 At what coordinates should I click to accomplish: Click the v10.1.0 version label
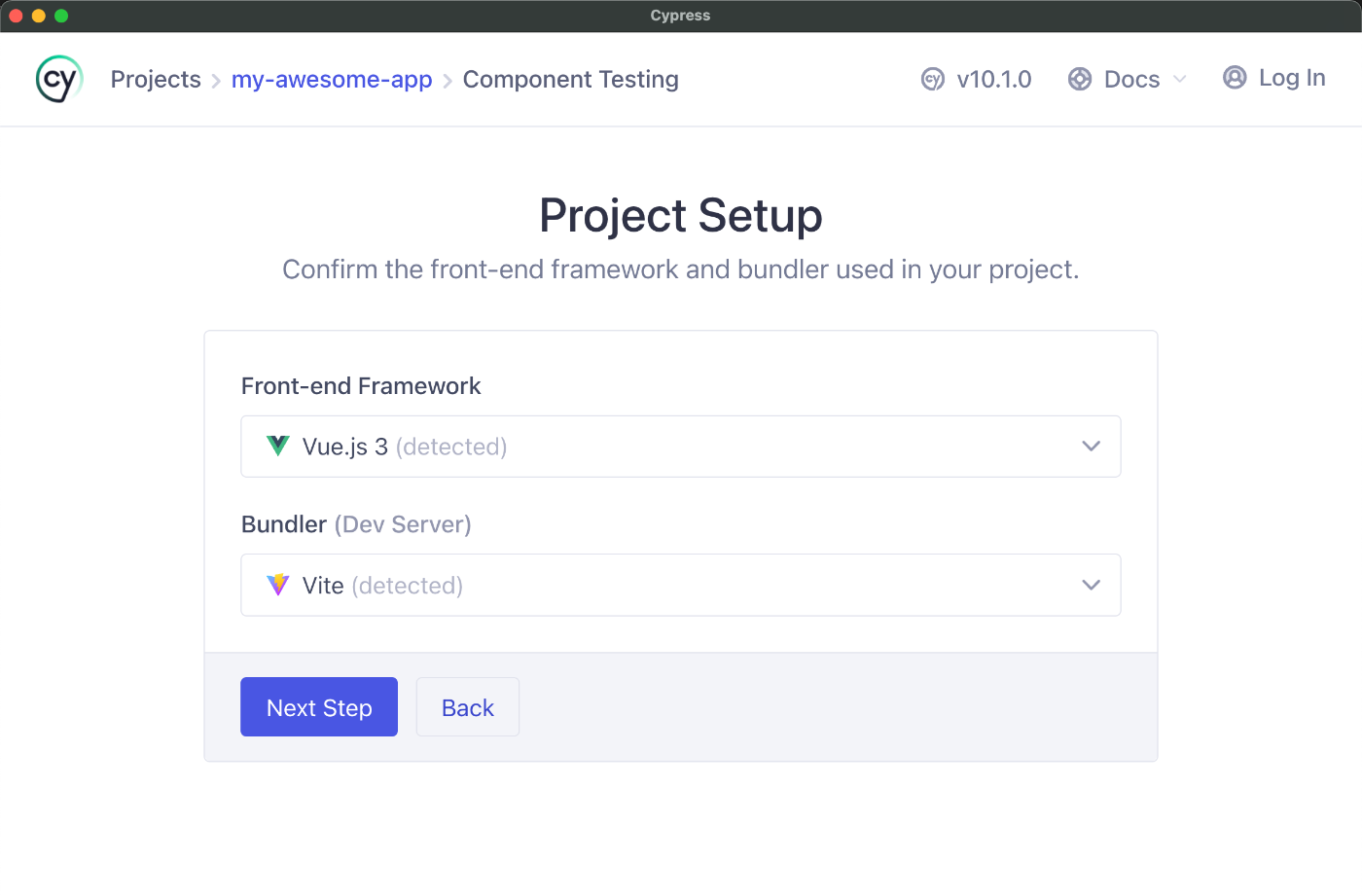(993, 80)
